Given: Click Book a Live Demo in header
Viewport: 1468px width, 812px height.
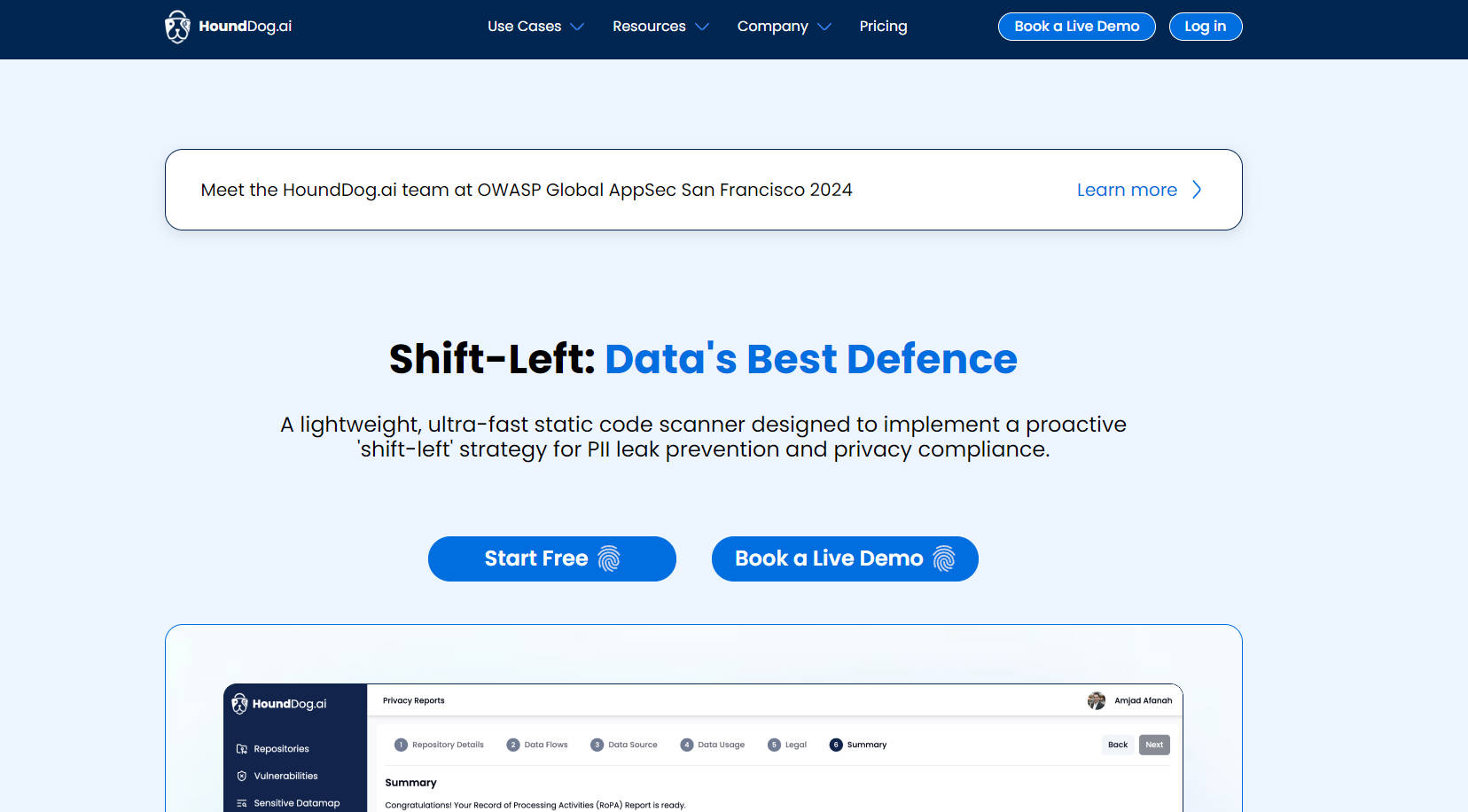Looking at the screenshot, I should coord(1076,27).
